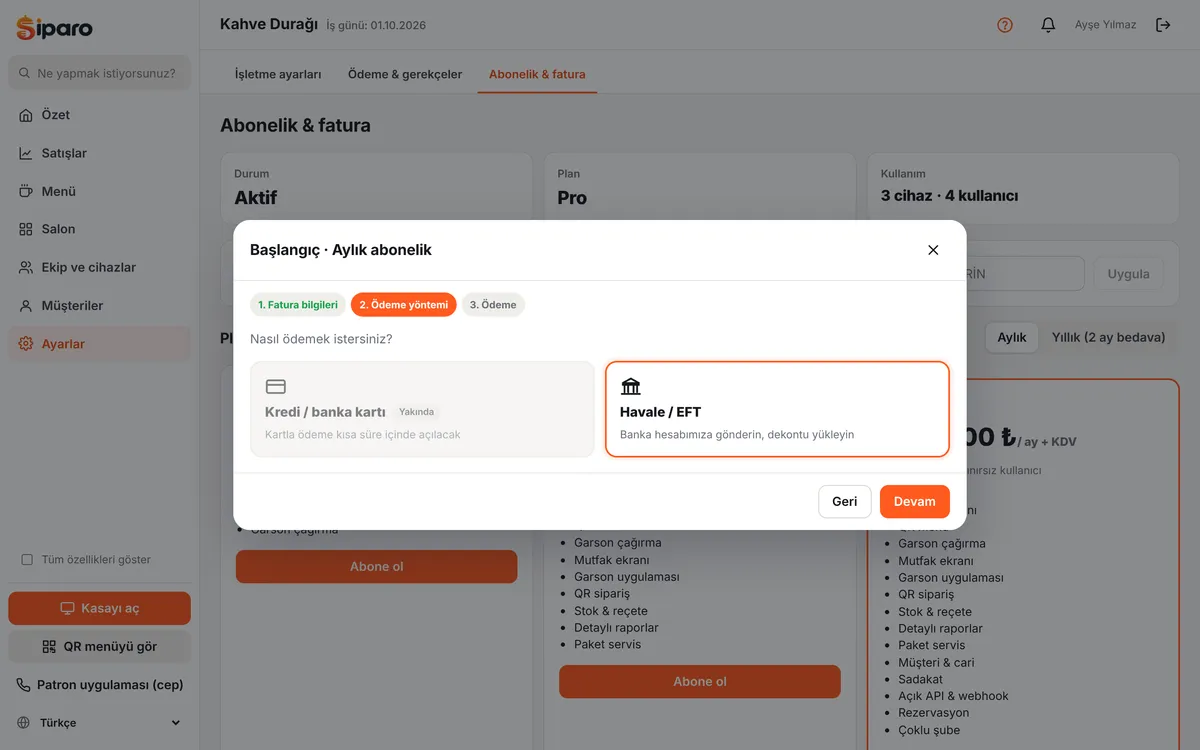Viewport: 1200px width, 750px height.
Task: Click the help question mark icon
Action: pyautogui.click(x=1005, y=25)
